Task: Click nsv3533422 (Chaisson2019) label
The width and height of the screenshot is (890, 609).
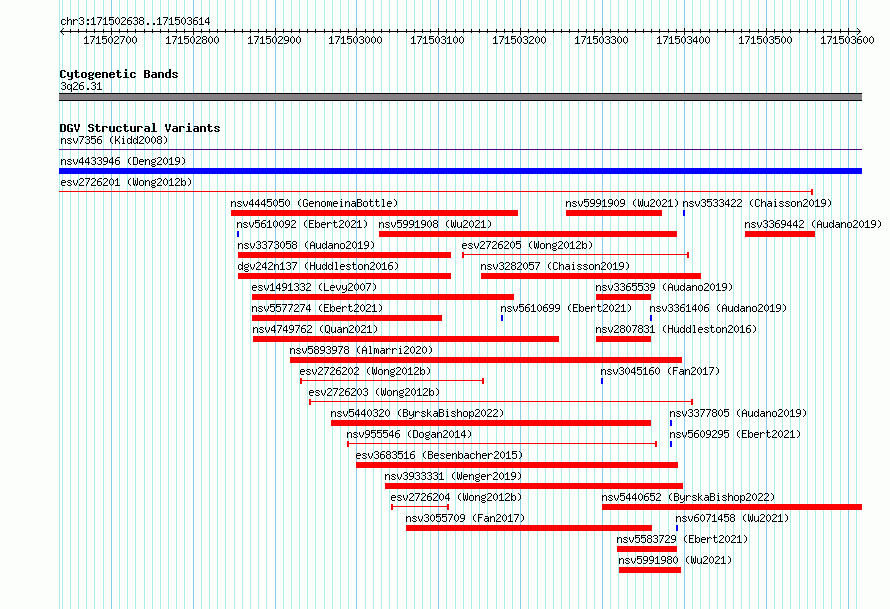Action: 757,203
